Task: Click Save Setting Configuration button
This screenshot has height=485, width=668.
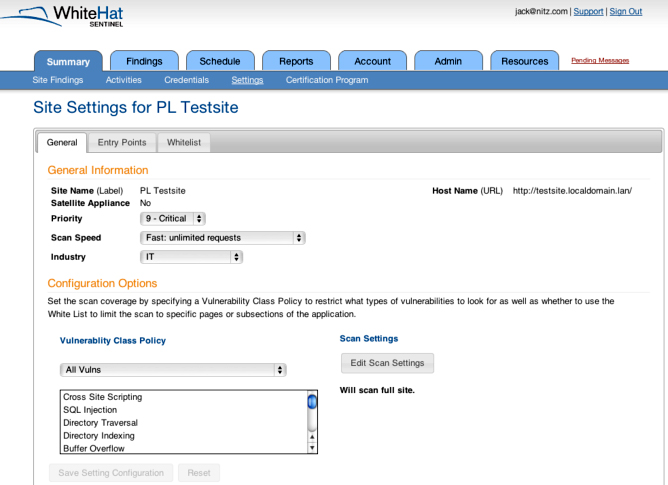Action: [x=111, y=473]
